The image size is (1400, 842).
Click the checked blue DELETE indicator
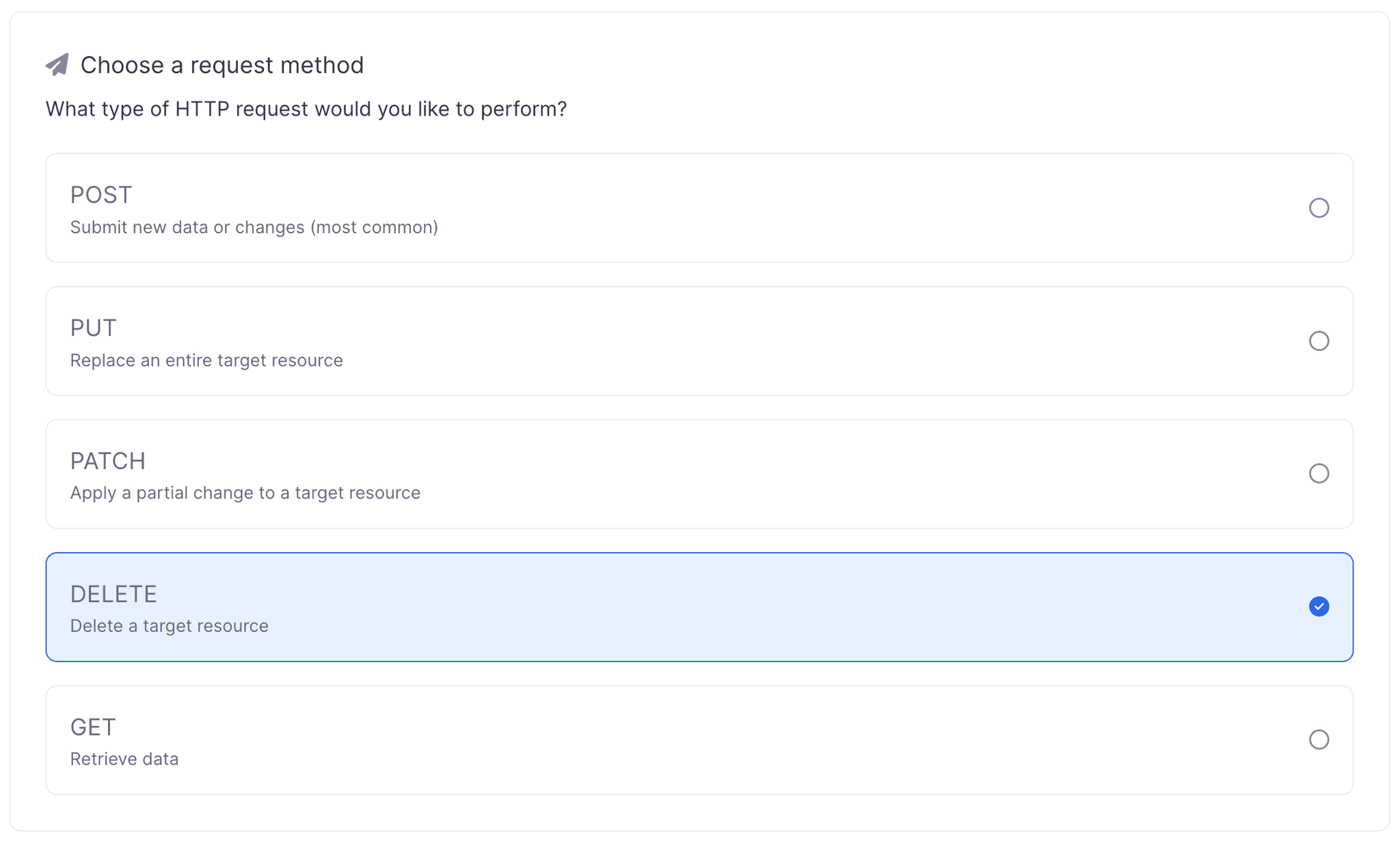(1319, 606)
